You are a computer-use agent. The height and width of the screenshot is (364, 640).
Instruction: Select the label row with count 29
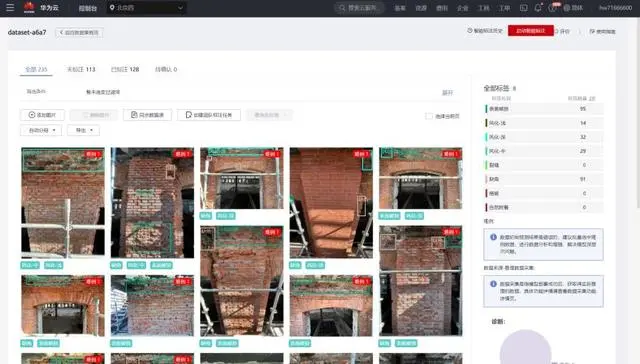(x=543, y=151)
